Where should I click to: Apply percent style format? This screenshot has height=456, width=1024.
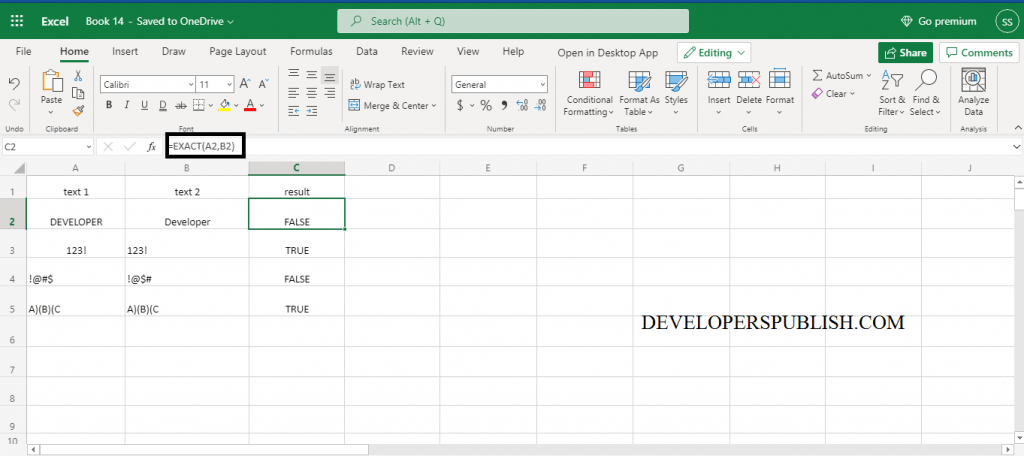pyautogui.click(x=486, y=105)
